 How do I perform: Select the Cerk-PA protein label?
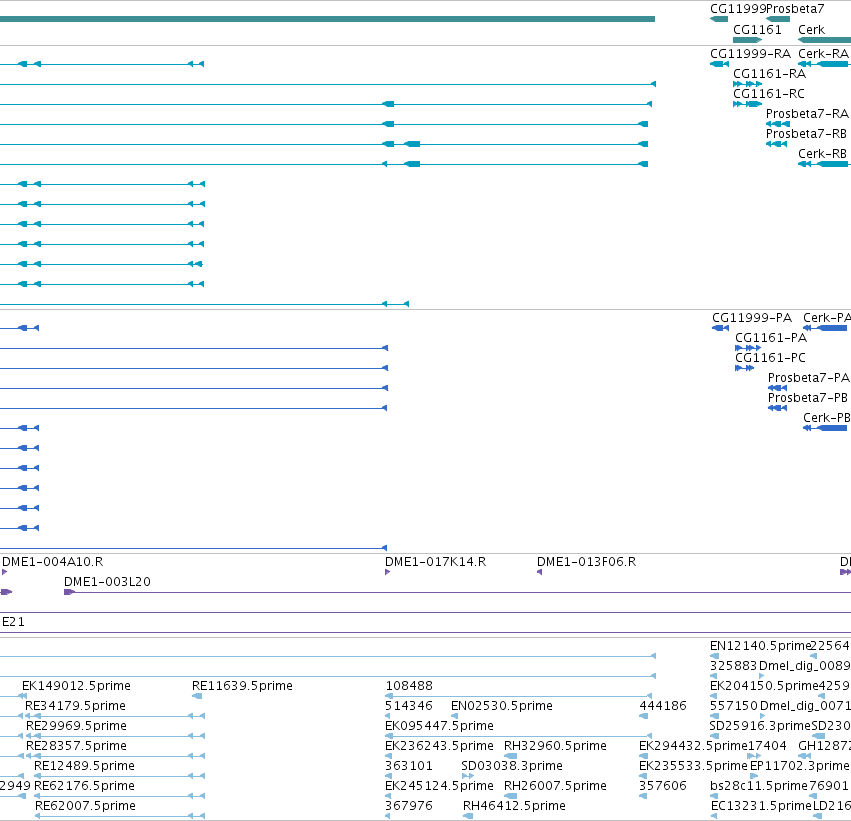827,318
